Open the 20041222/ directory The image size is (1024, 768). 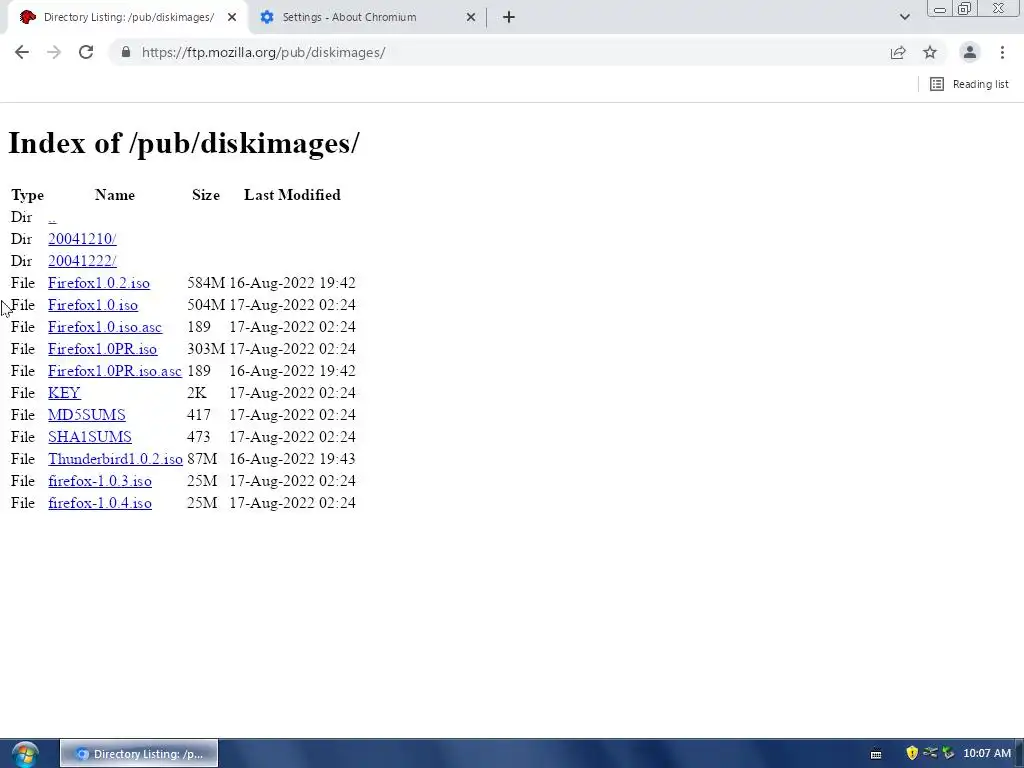(82, 261)
